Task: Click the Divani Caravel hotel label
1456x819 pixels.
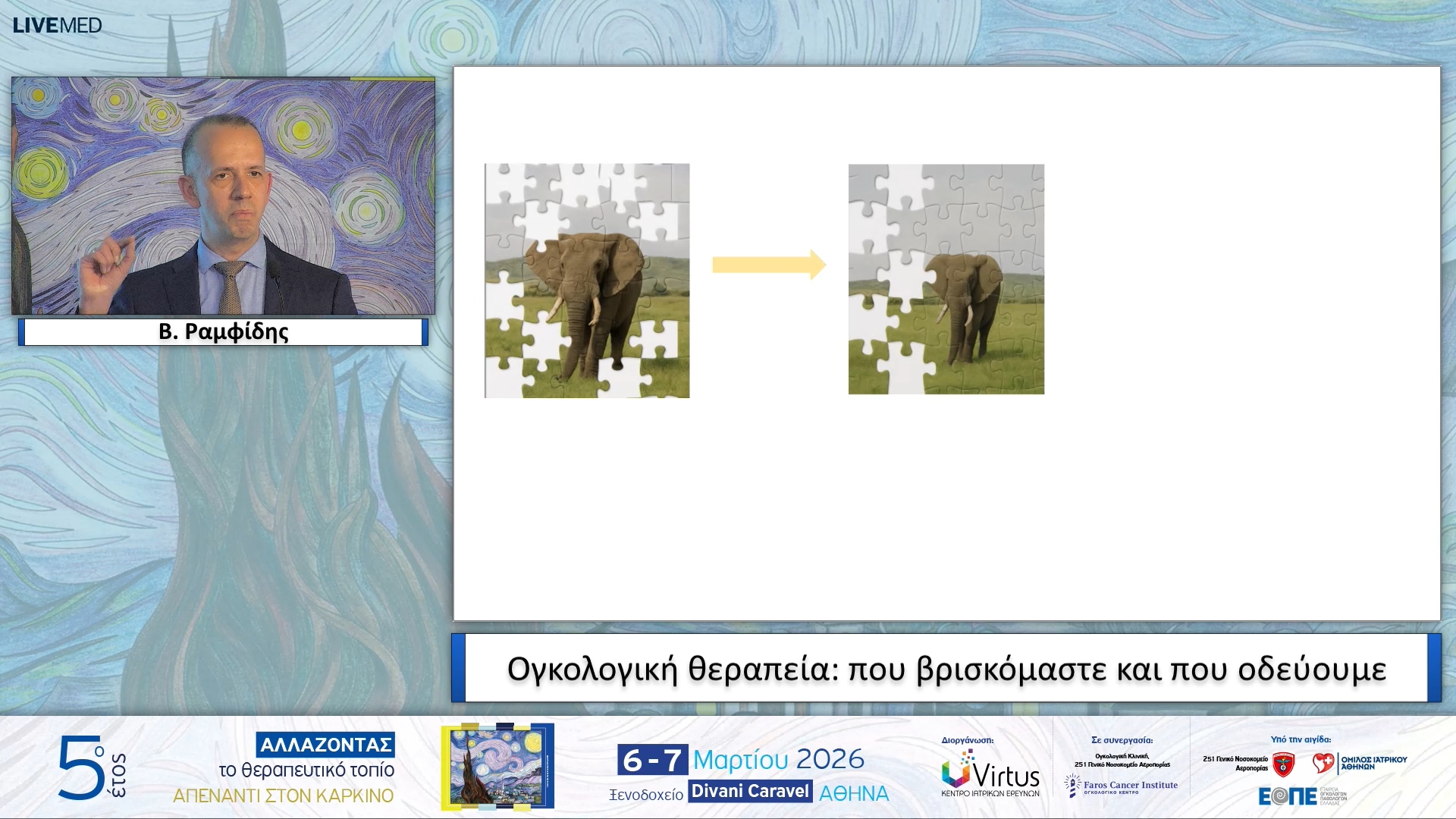Action: 750,792
